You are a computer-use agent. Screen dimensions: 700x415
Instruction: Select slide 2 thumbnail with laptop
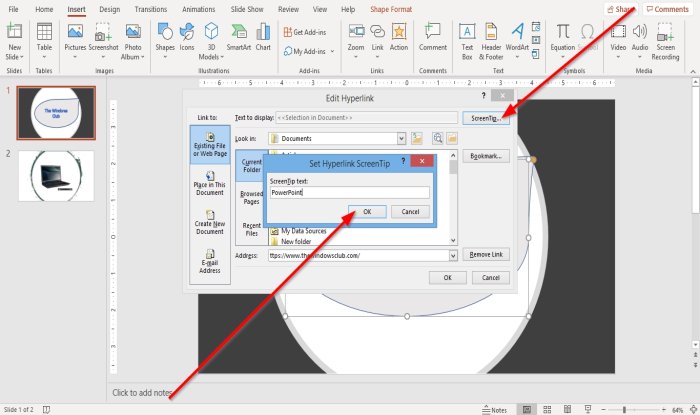coord(56,176)
